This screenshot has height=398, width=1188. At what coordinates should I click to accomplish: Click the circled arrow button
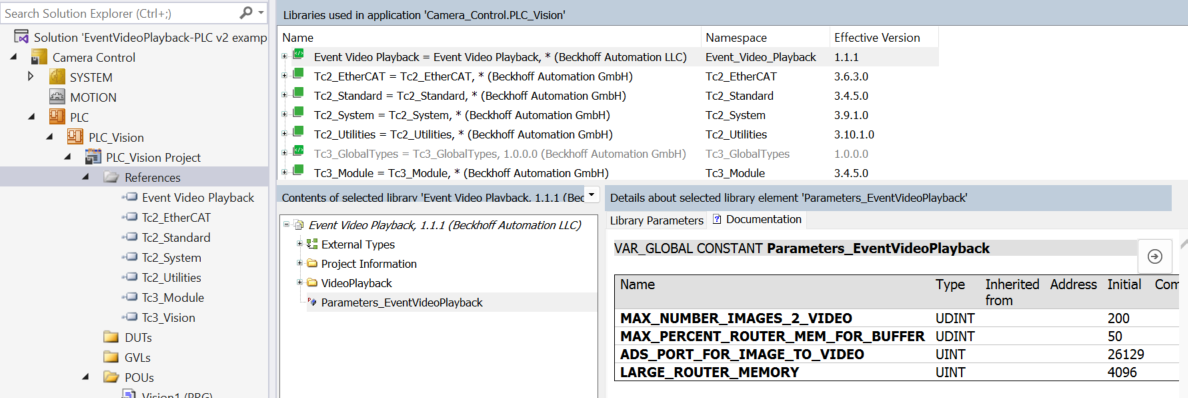(x=1155, y=256)
